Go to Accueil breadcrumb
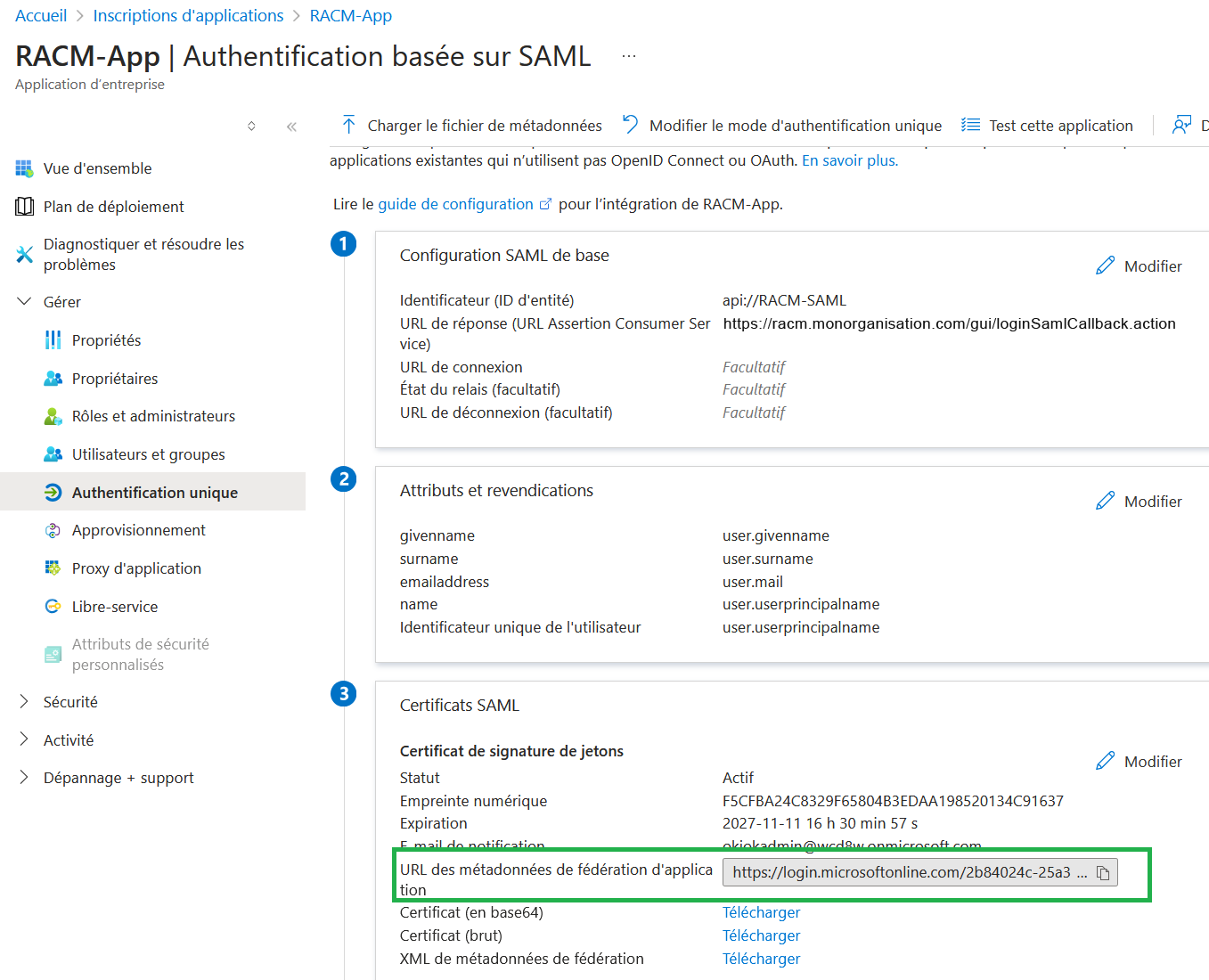1209x980 pixels. (41, 16)
